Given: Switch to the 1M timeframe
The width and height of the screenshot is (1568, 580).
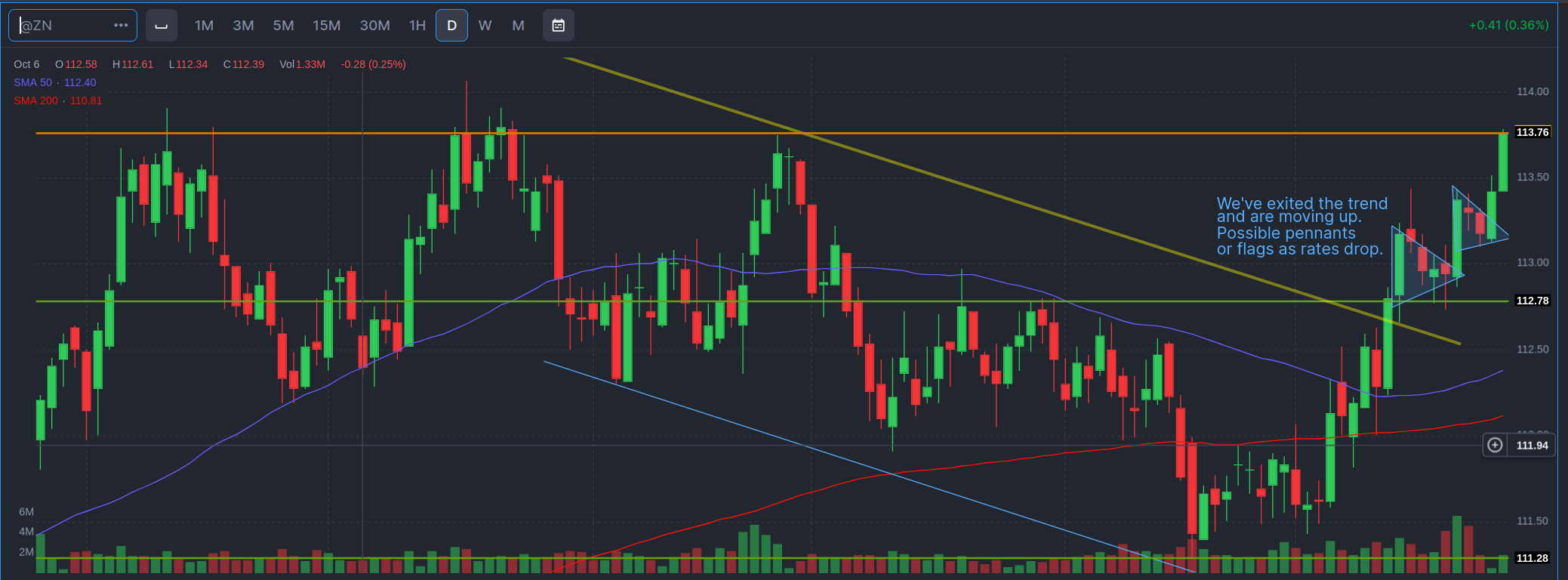Looking at the screenshot, I should 204,26.
